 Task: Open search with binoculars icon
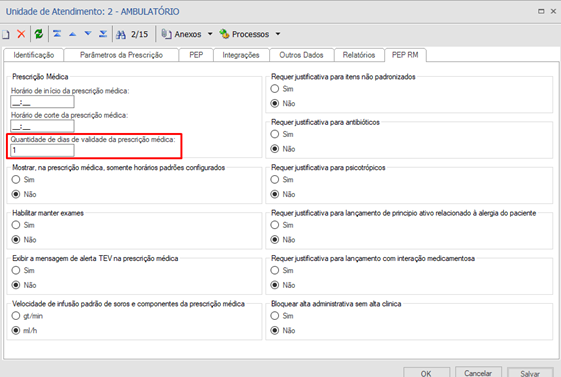click(x=121, y=34)
